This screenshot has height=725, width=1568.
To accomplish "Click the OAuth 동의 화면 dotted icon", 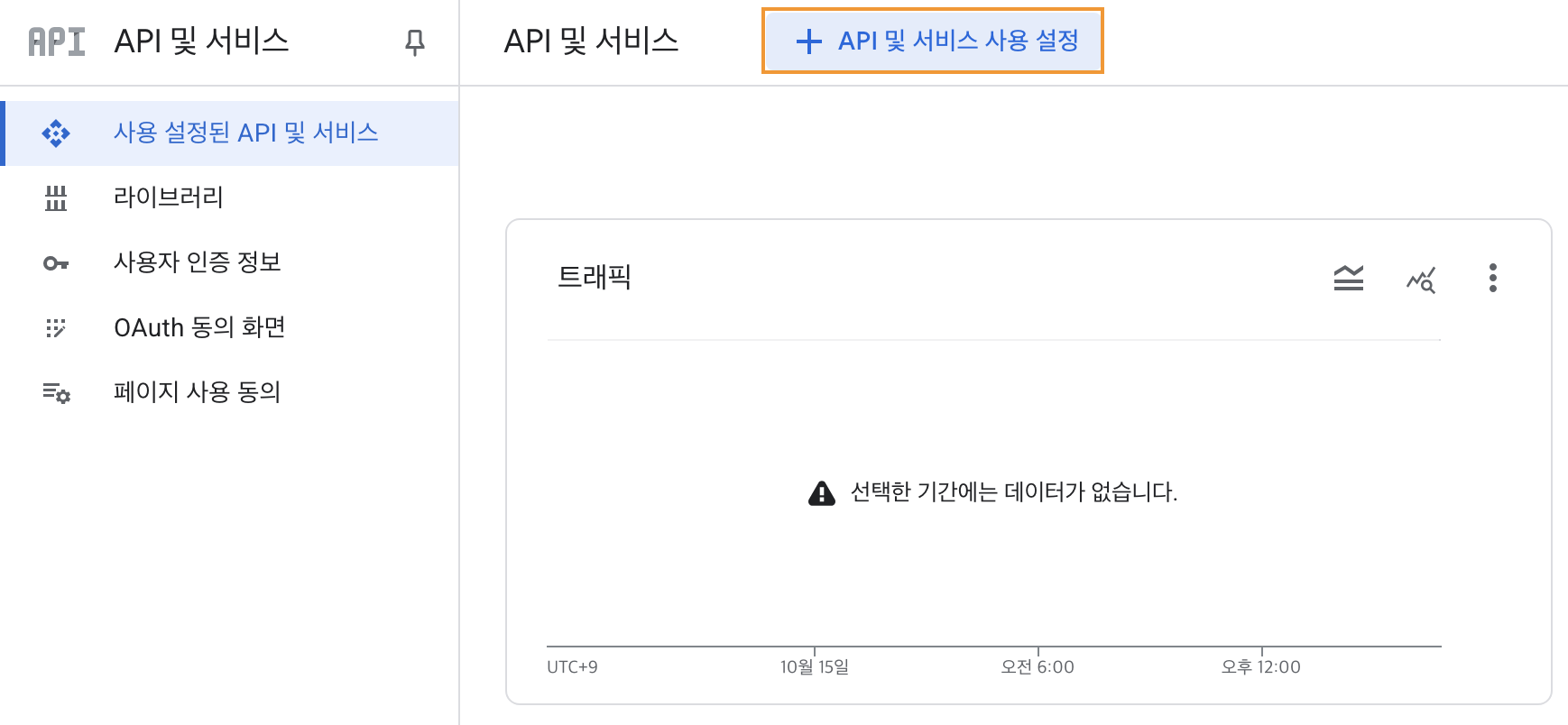I will 56,328.
